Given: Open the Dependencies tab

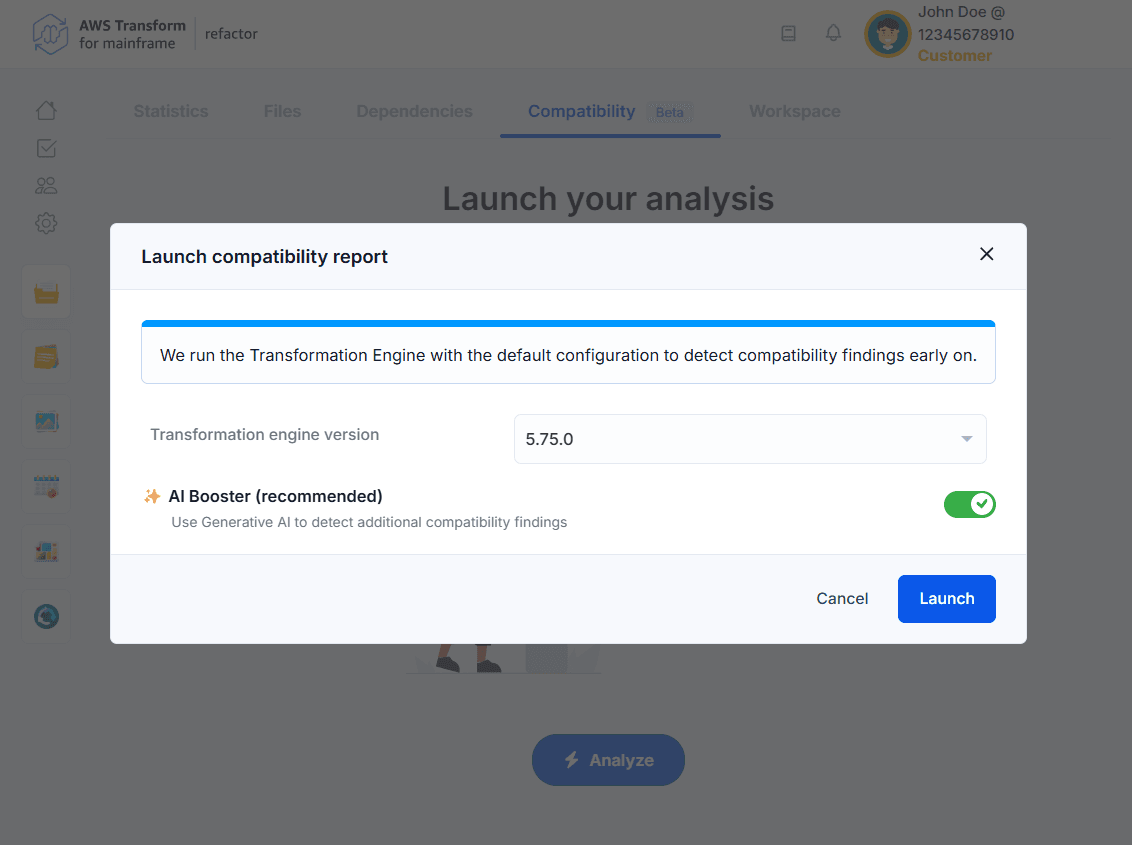Looking at the screenshot, I should tap(414, 111).
